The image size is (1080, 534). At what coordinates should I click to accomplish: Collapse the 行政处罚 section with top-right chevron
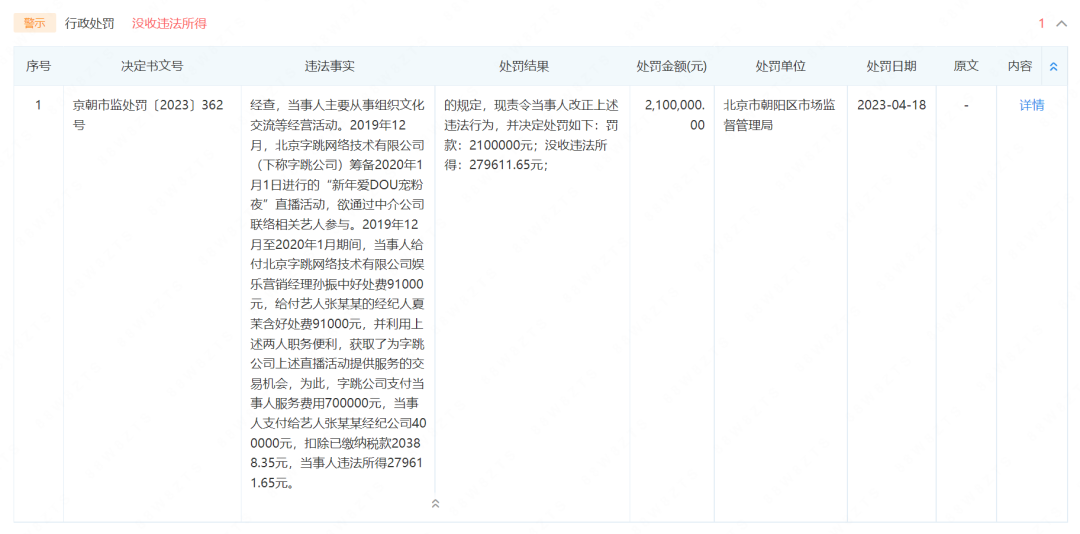(x=1061, y=24)
